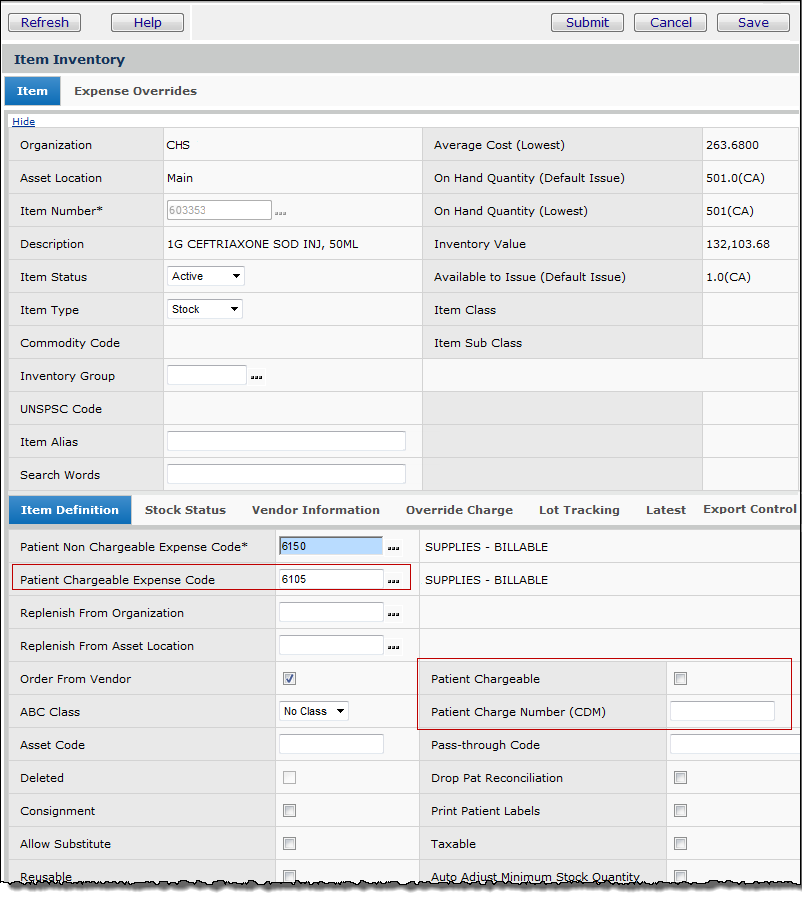This screenshot has height=901, width=802.
Task: Open the Item Type dropdown
Action: pyautogui.click(x=205, y=309)
